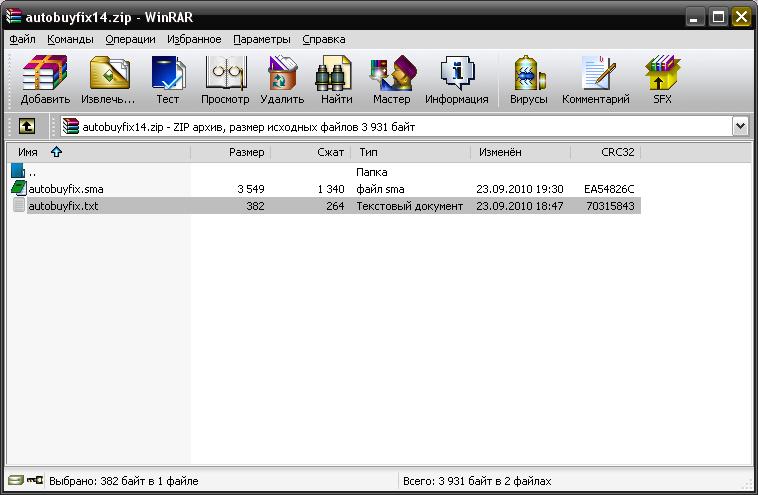Click the autobuyfix.sma file icon
The image size is (758, 495).
coord(18,188)
